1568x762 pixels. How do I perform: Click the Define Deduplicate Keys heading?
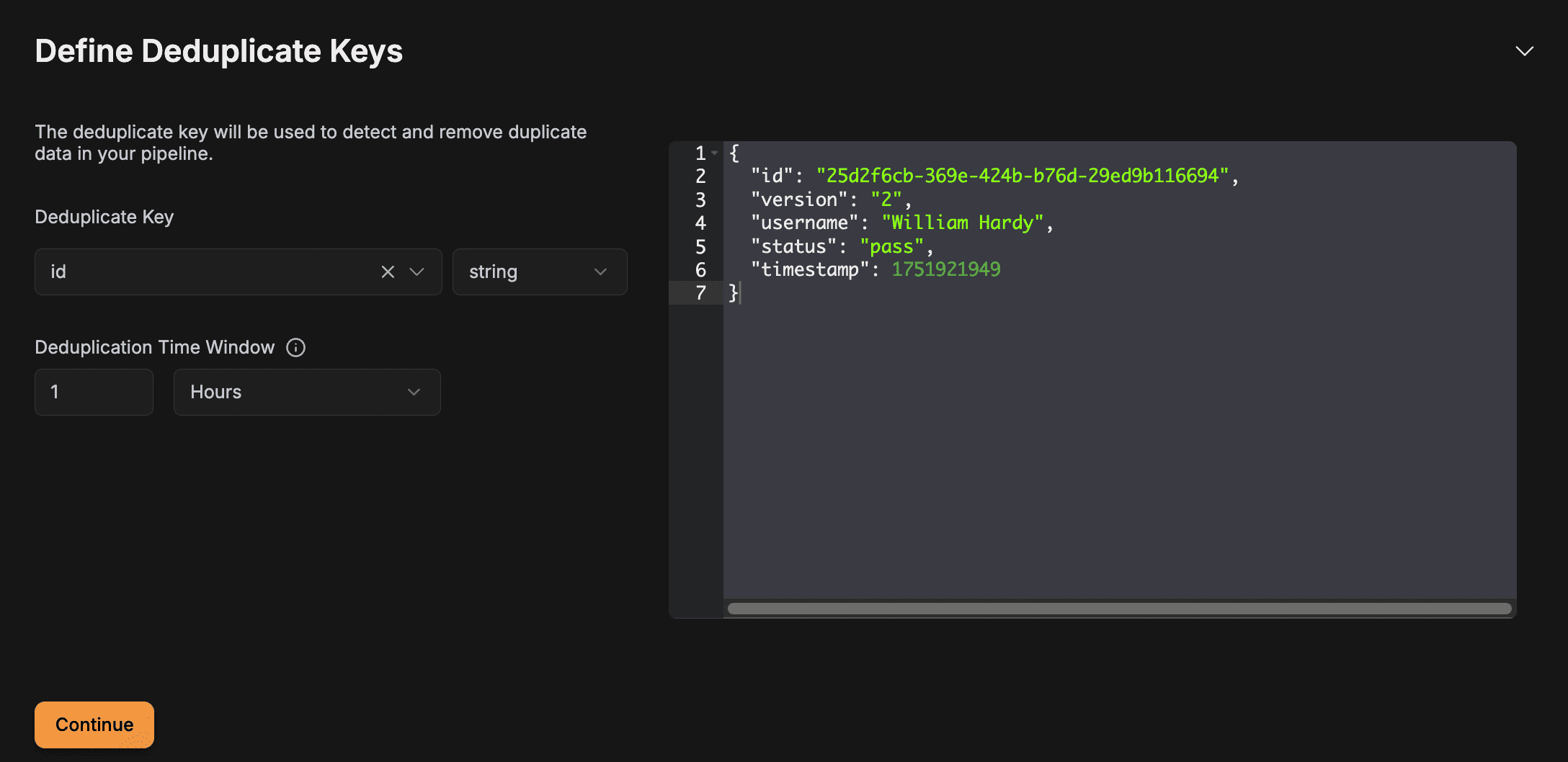[219, 51]
